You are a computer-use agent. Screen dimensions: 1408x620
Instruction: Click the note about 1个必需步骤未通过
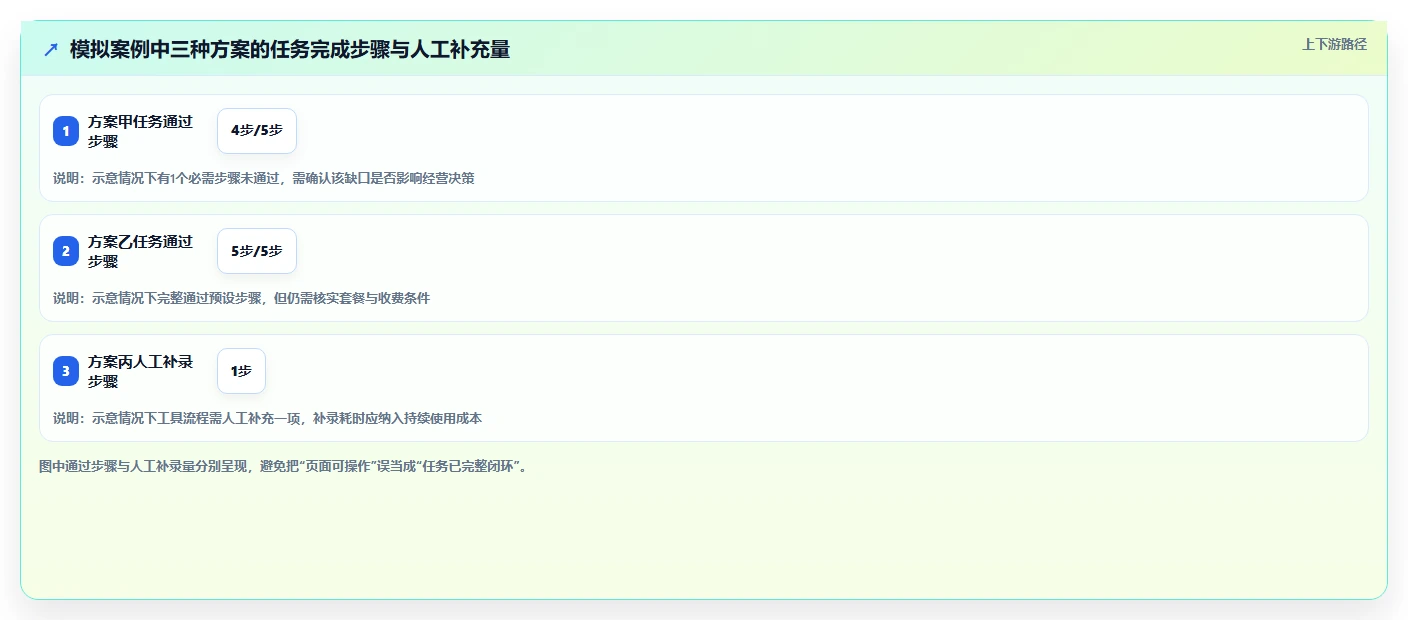pos(264,178)
